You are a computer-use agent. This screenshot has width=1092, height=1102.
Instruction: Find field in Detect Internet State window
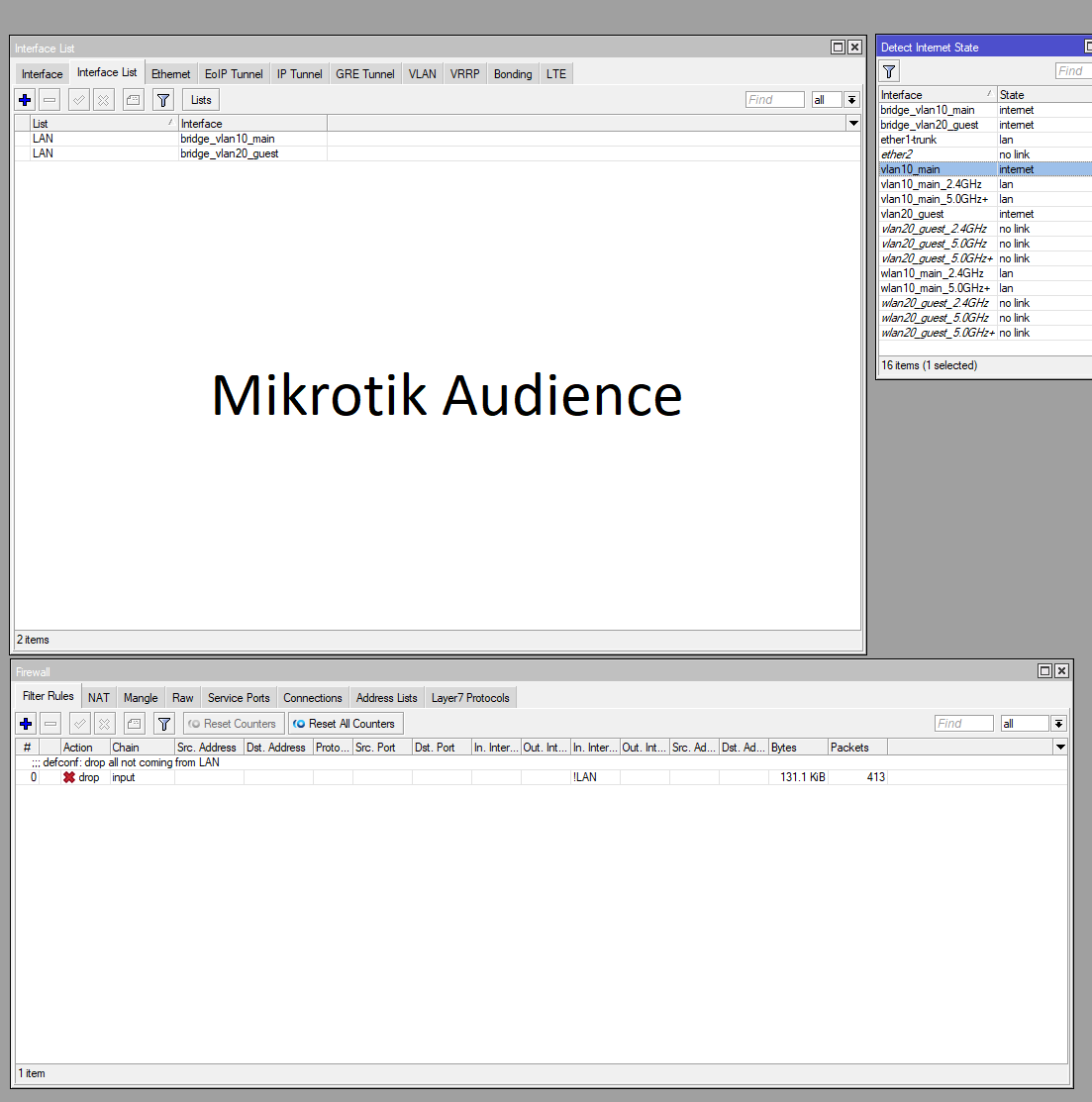point(1074,71)
